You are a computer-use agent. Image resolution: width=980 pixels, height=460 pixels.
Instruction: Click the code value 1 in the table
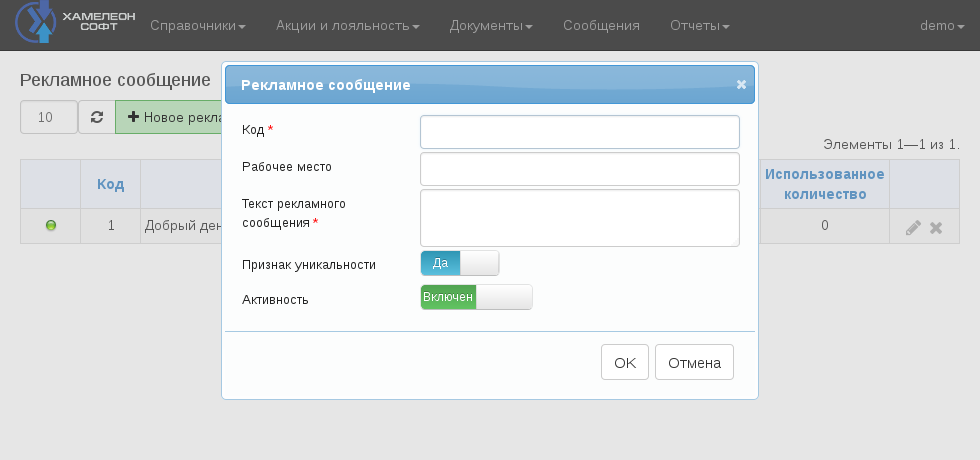coord(111,226)
